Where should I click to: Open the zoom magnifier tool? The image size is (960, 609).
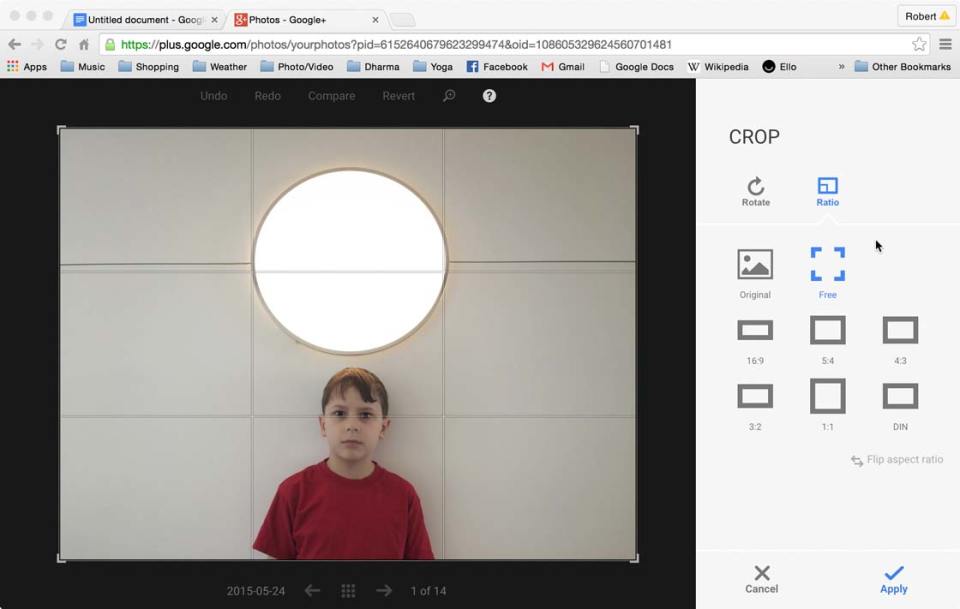449,96
